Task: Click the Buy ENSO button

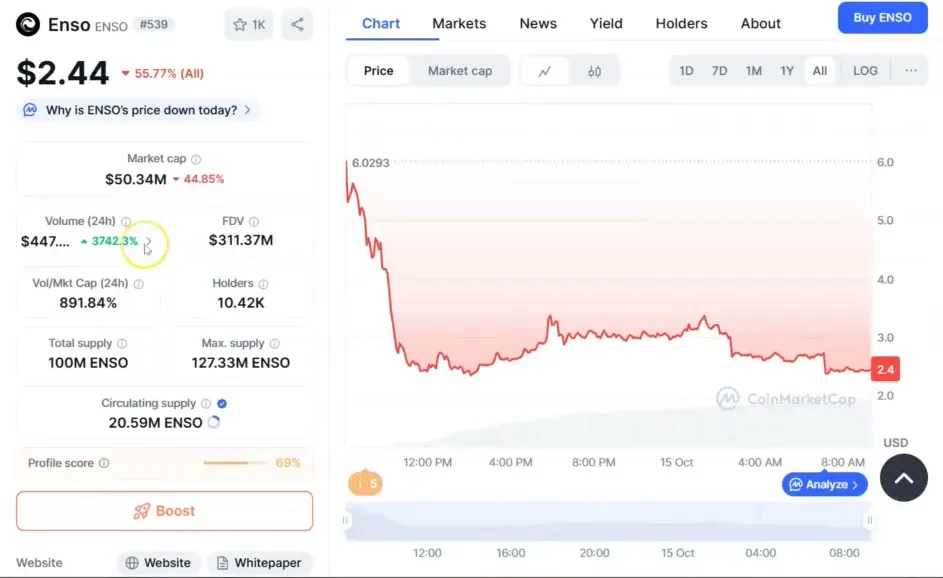Action: pyautogui.click(x=882, y=18)
